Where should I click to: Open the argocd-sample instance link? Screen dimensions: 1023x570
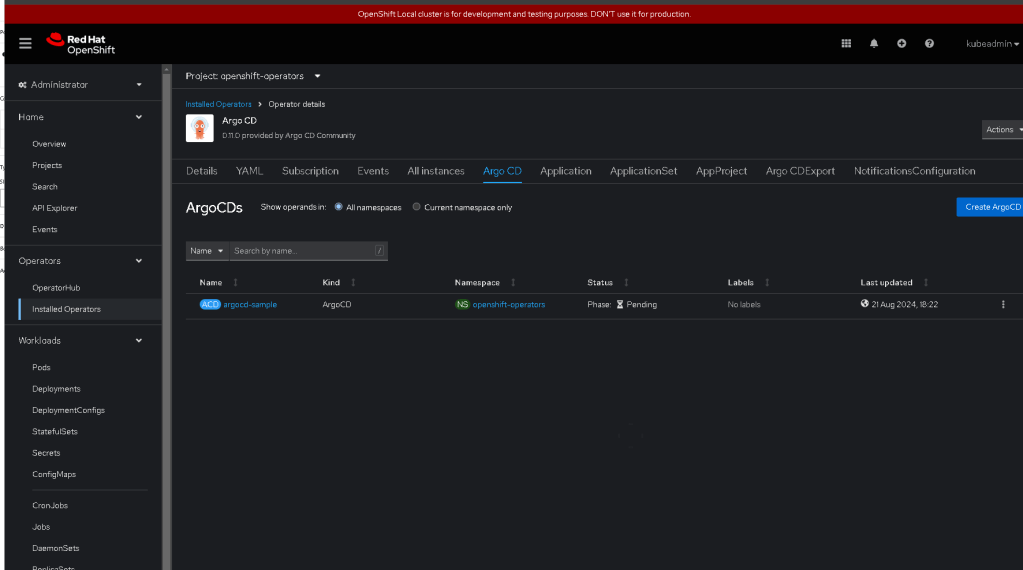[x=250, y=305]
